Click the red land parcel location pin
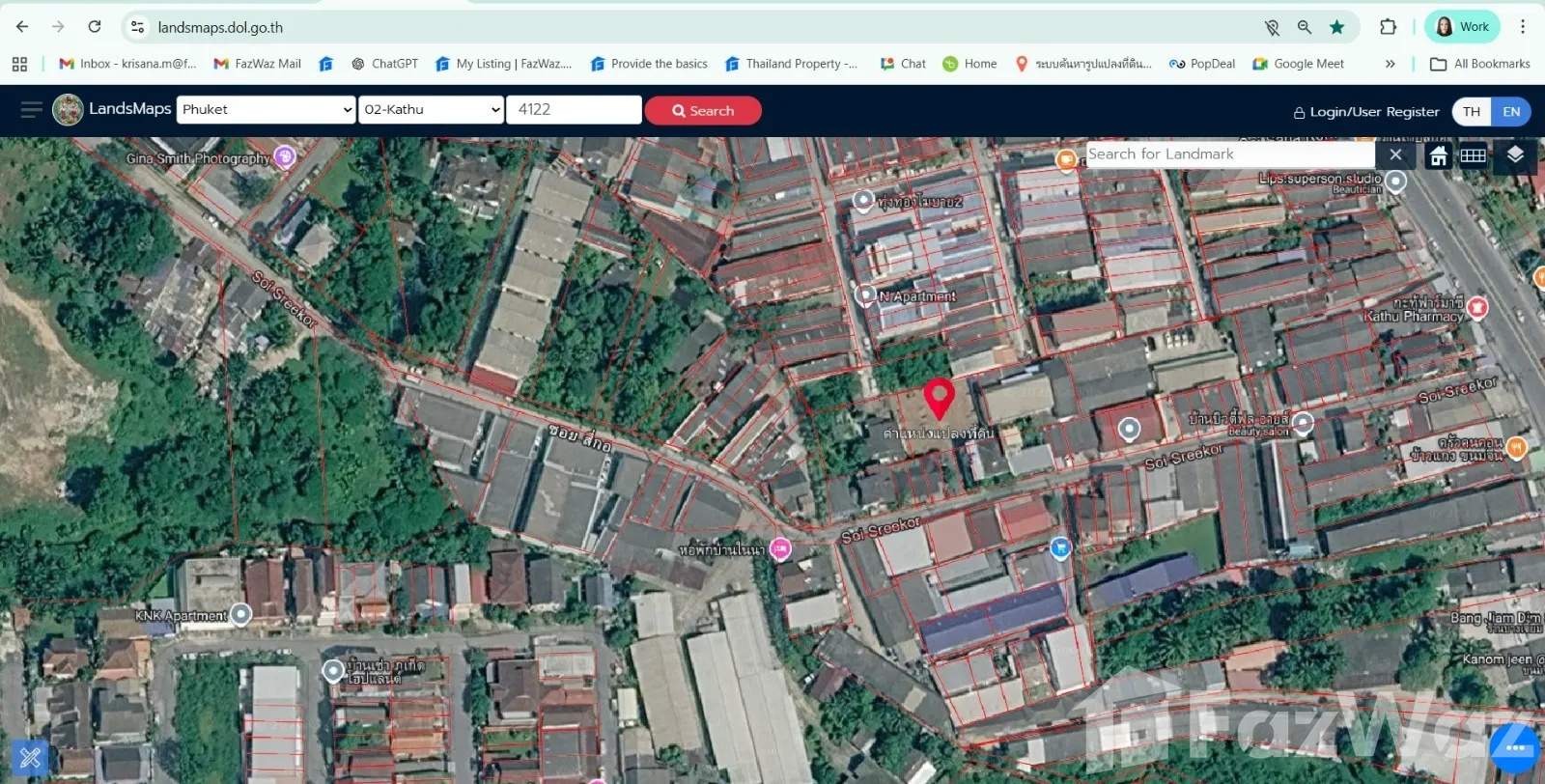 (x=939, y=397)
